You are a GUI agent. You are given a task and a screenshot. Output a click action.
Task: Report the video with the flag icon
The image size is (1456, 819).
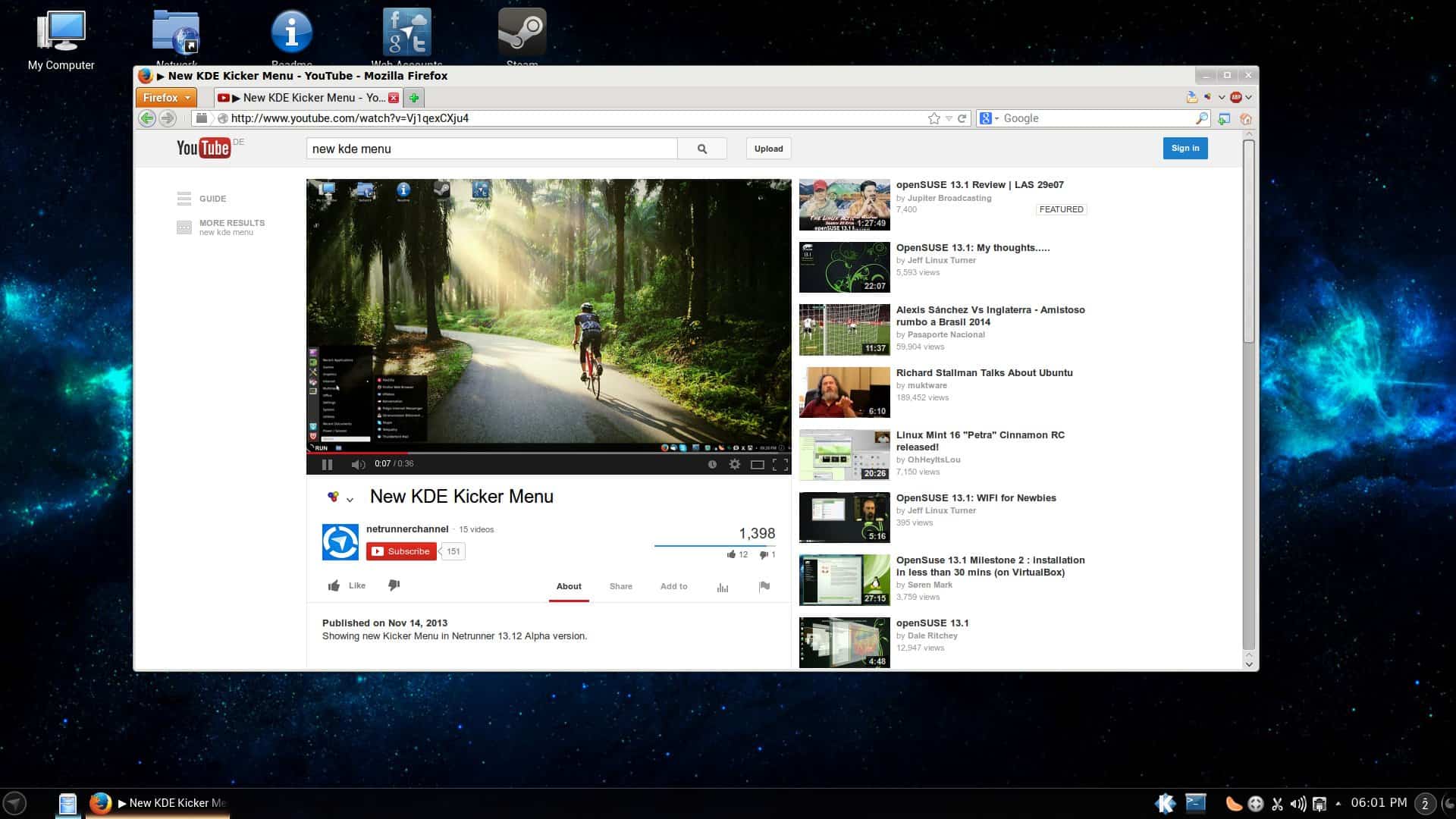[764, 586]
